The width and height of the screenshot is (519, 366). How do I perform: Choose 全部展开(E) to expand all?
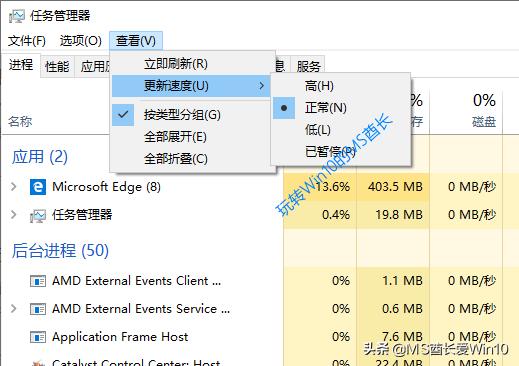191,137
